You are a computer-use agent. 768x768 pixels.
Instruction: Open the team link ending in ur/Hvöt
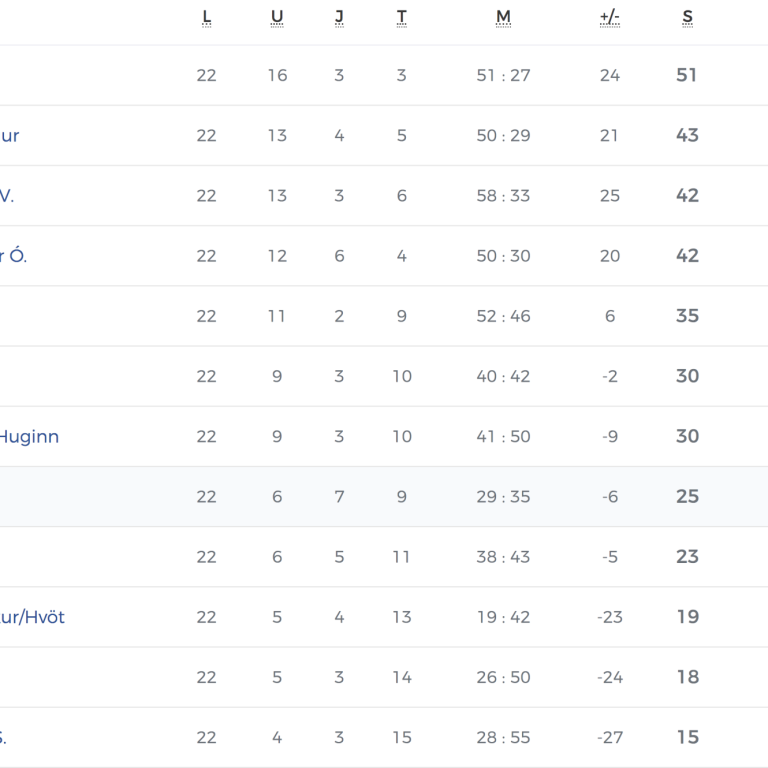coord(32,617)
